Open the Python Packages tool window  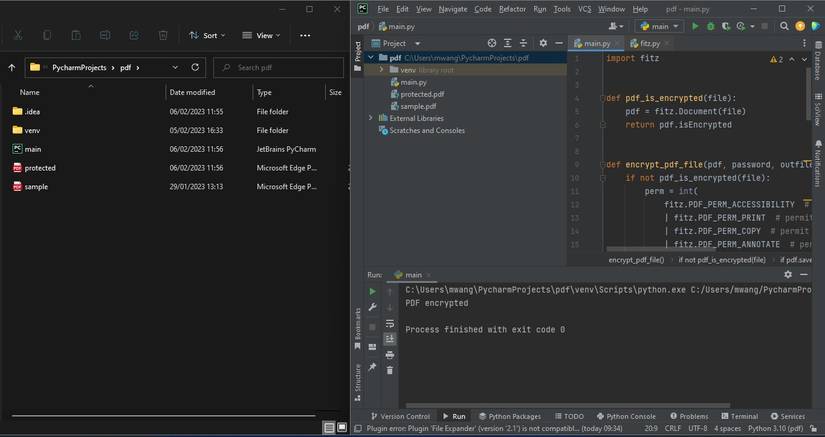pos(509,416)
